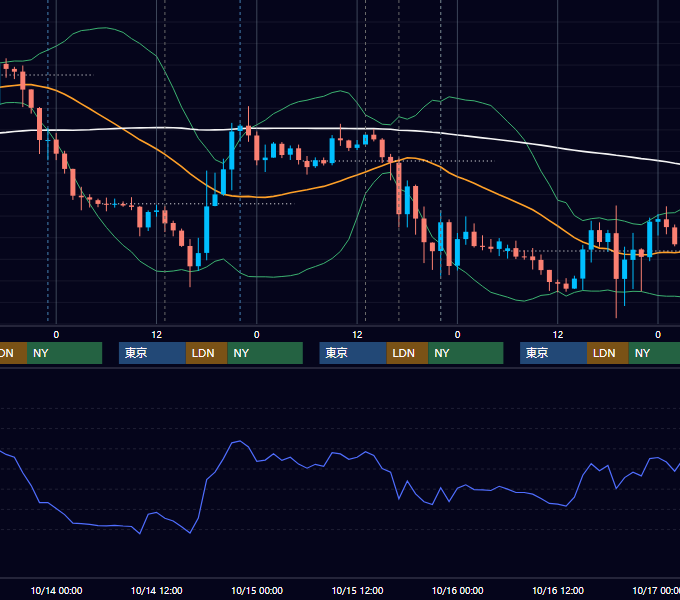Click the hour marker 0 above 10/16 00:00
The image size is (680, 600).
(458, 335)
